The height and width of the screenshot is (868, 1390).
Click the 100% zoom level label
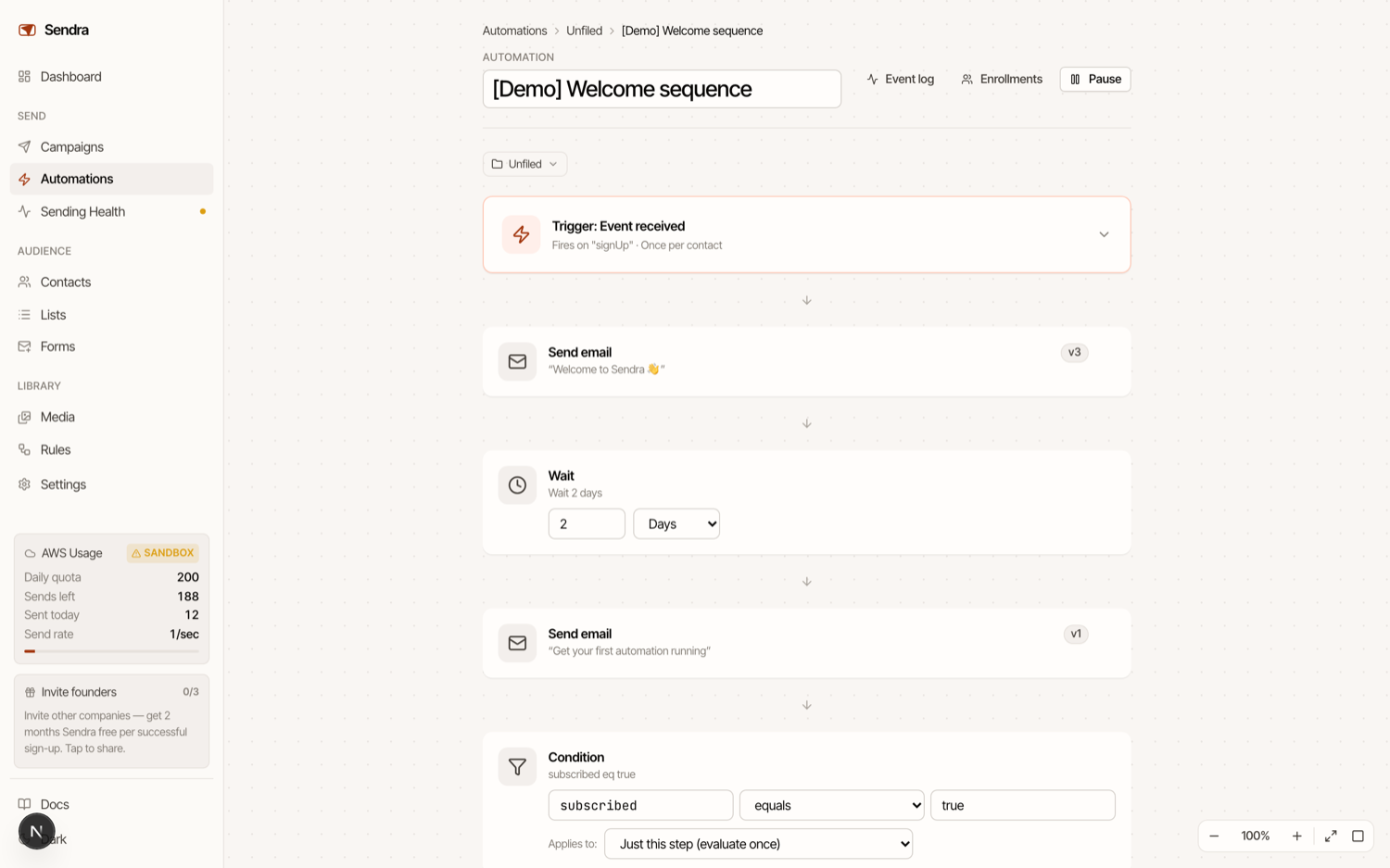pos(1256,836)
